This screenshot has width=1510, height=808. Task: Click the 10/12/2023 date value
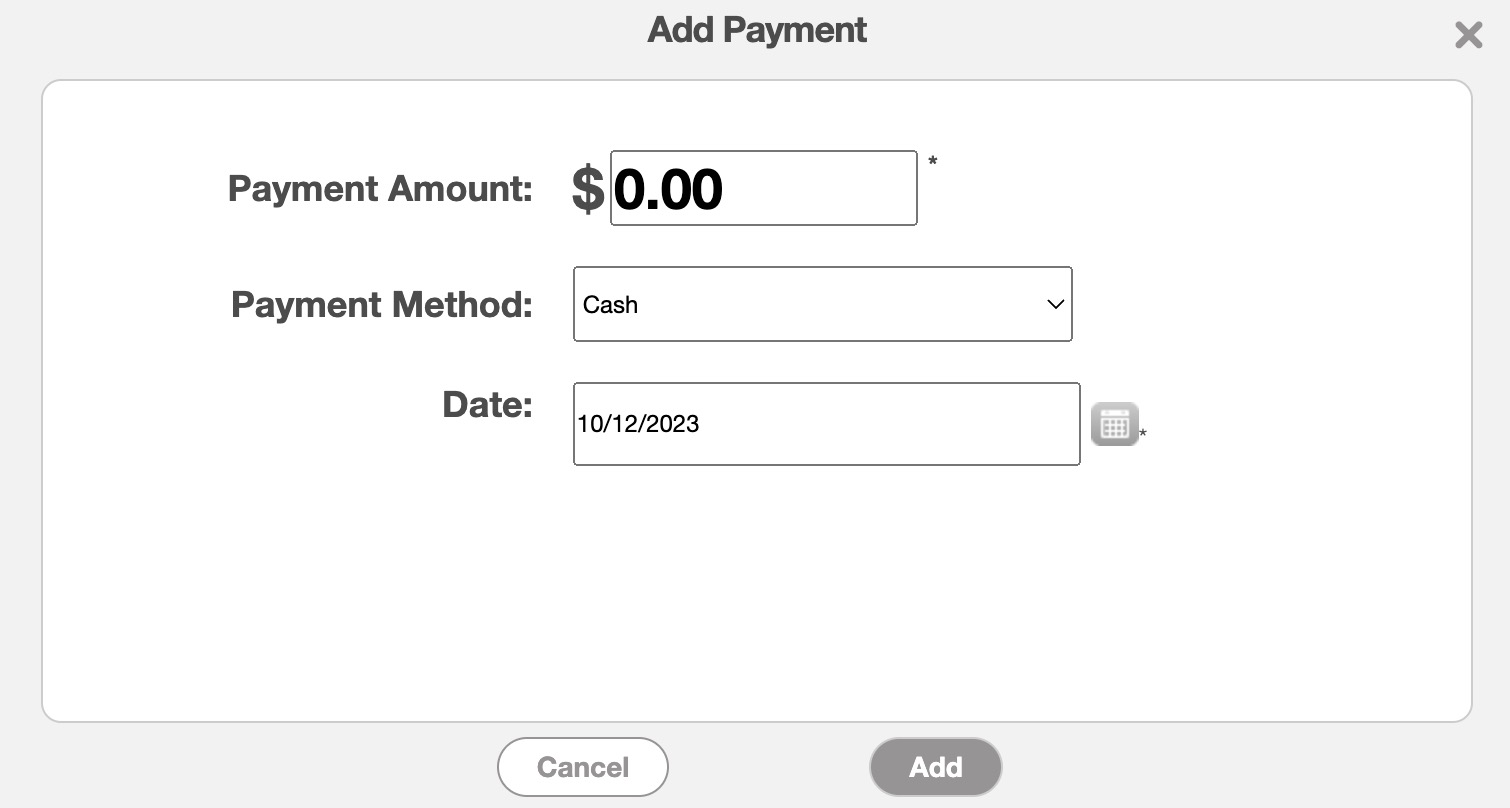[638, 424]
